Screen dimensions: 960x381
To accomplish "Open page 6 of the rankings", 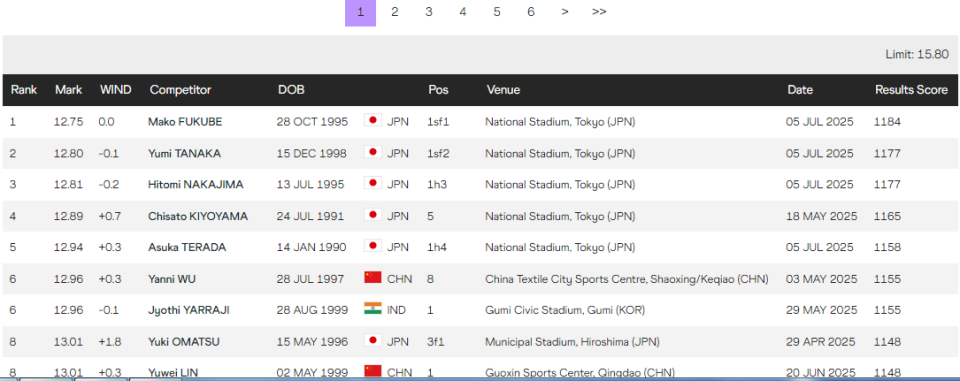I will click(531, 12).
